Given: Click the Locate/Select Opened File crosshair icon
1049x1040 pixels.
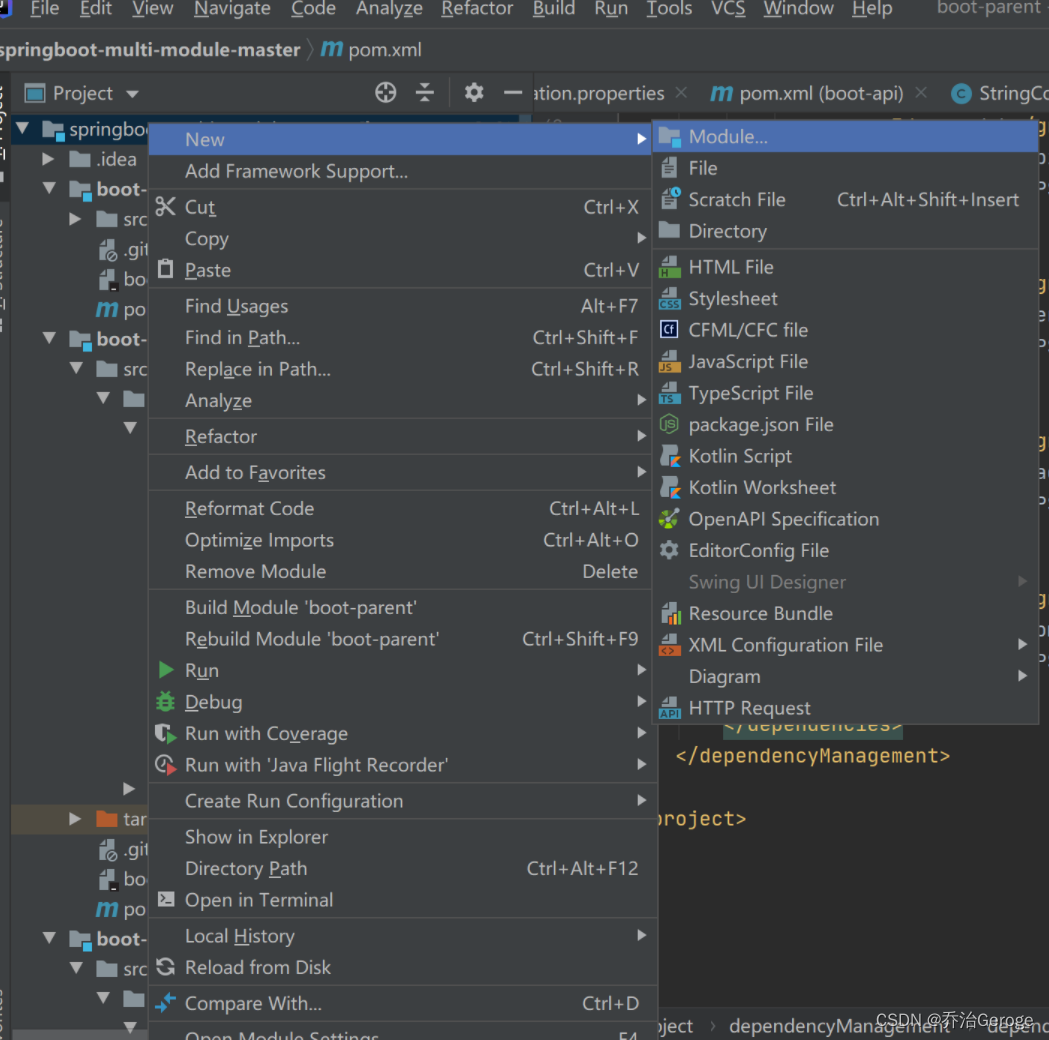Looking at the screenshot, I should [385, 92].
